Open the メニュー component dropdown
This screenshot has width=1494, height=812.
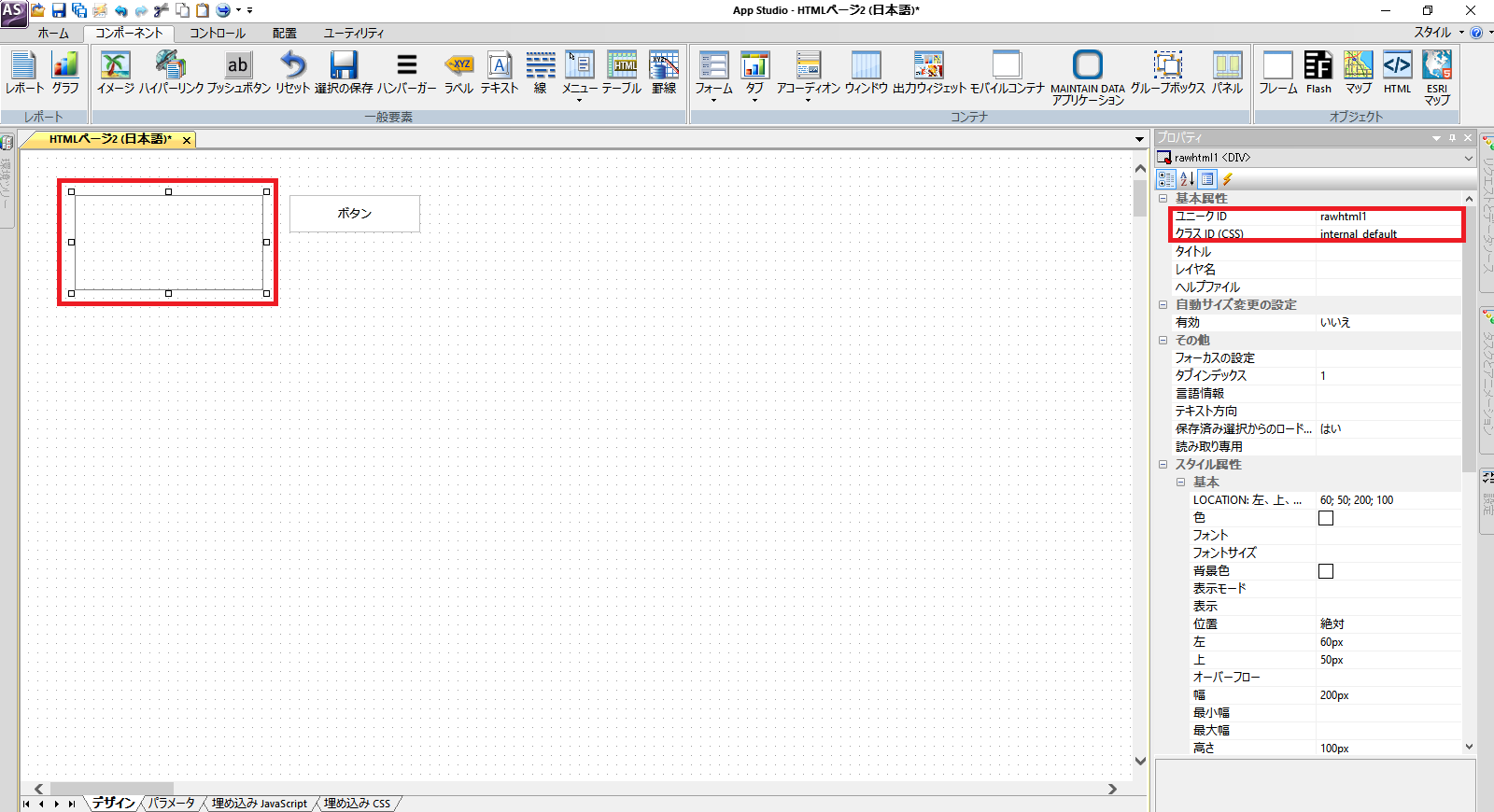(579, 100)
